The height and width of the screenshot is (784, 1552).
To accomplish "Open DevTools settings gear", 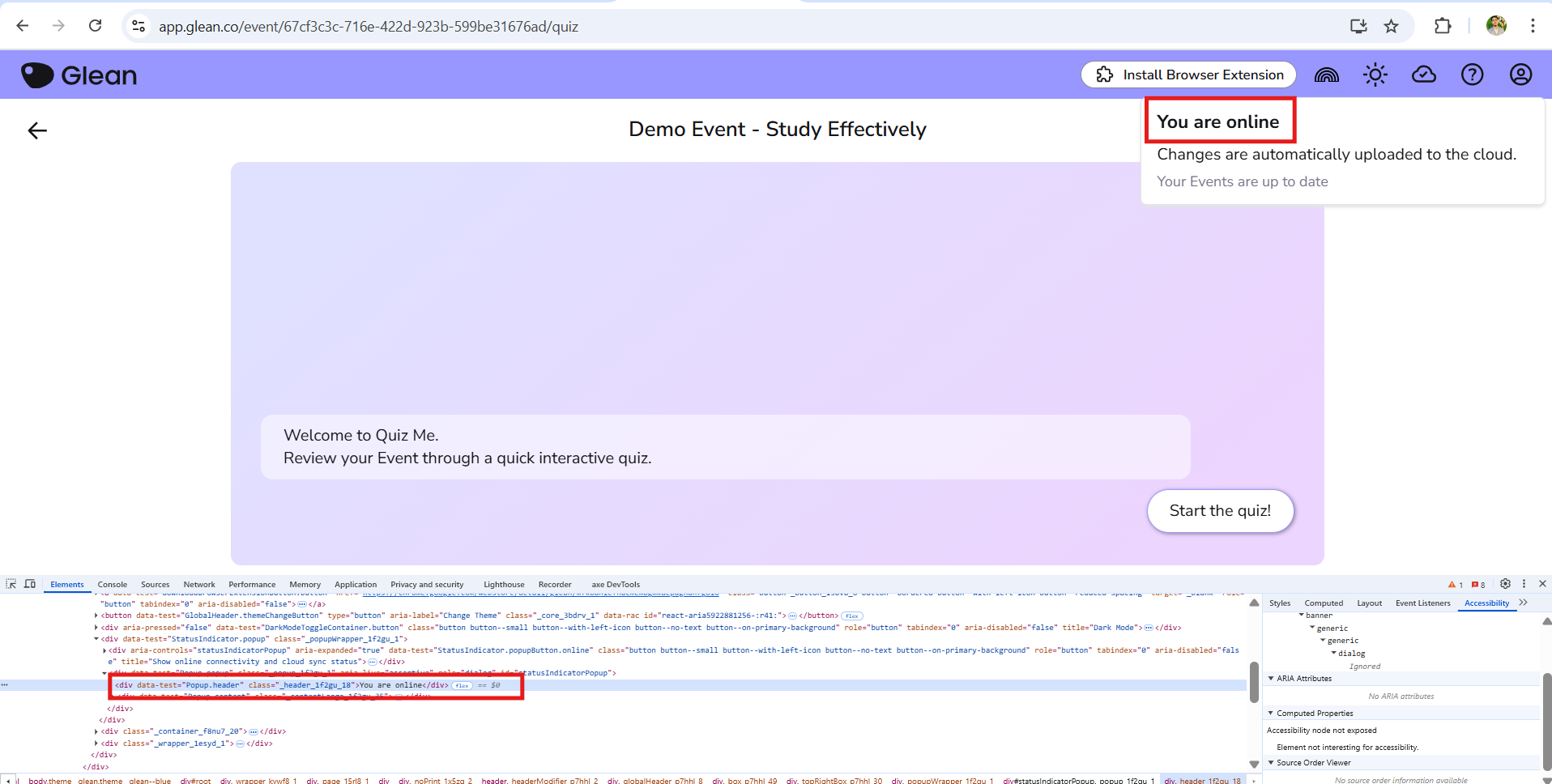I will click(1505, 584).
